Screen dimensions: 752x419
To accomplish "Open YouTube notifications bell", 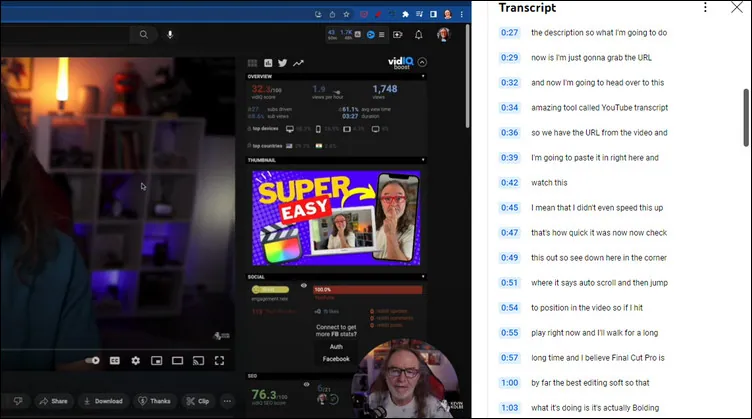I will point(419,35).
